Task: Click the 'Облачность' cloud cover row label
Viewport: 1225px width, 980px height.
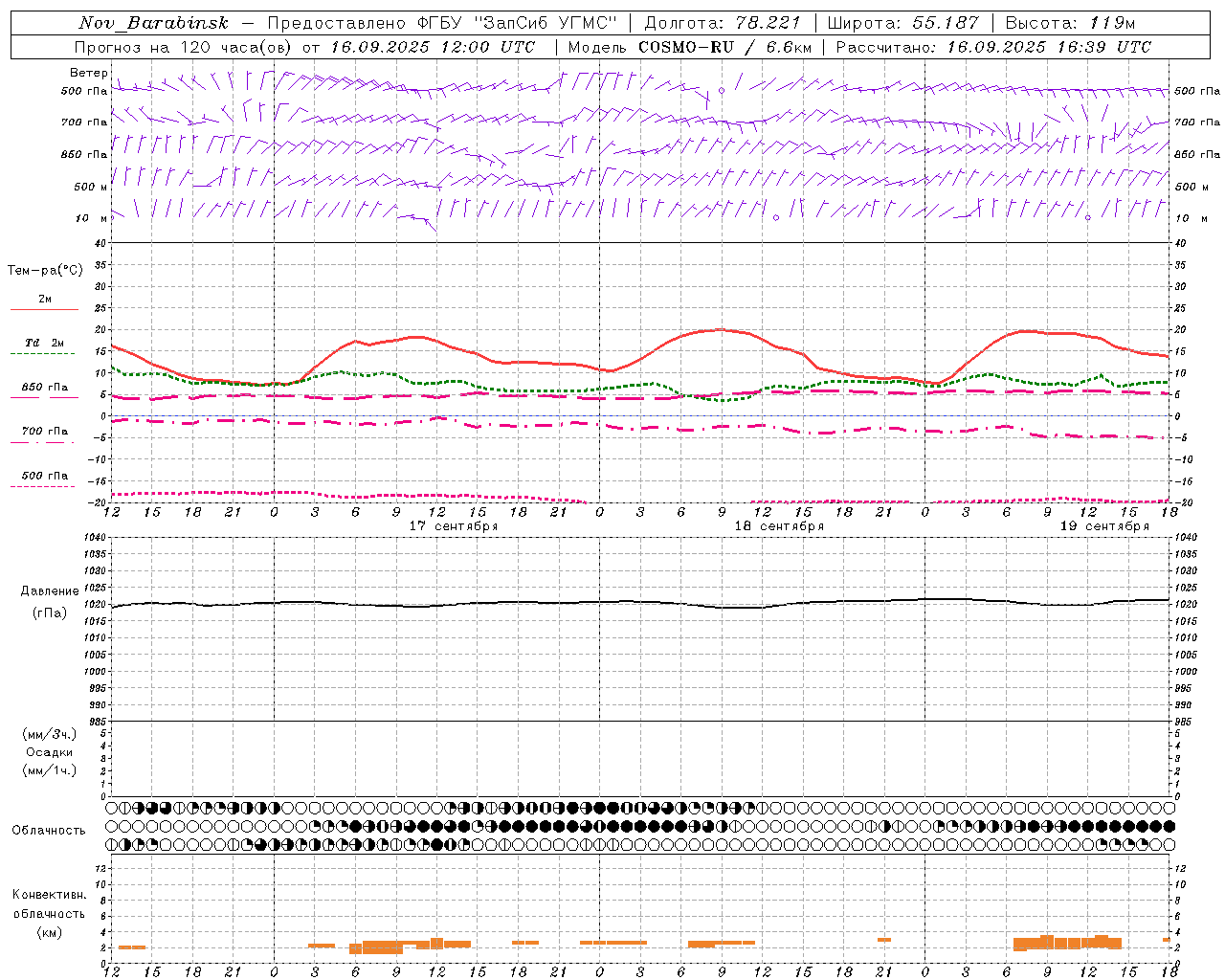Action: pos(49,831)
